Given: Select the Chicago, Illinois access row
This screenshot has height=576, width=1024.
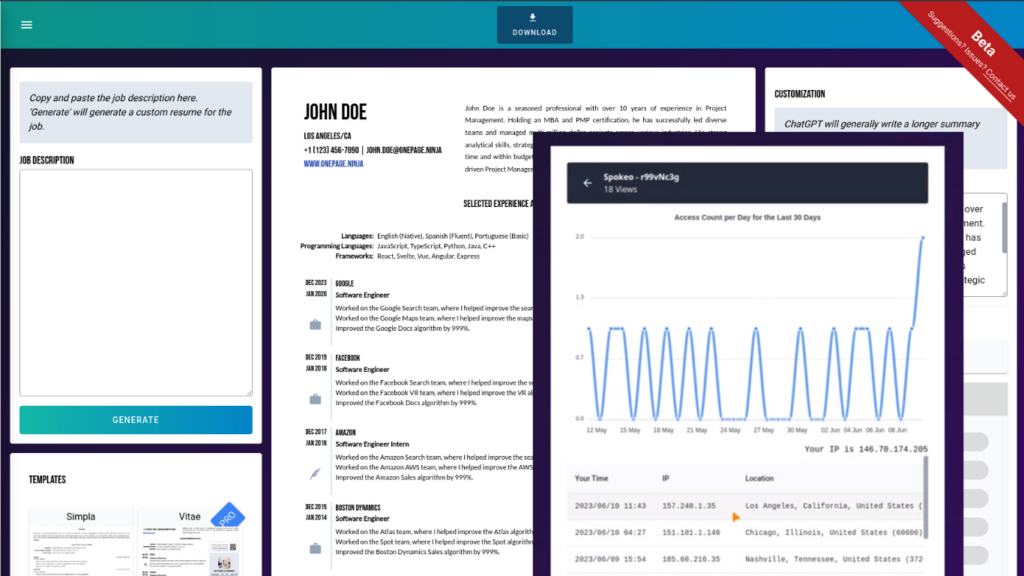Looking at the screenshot, I should [x=745, y=533].
